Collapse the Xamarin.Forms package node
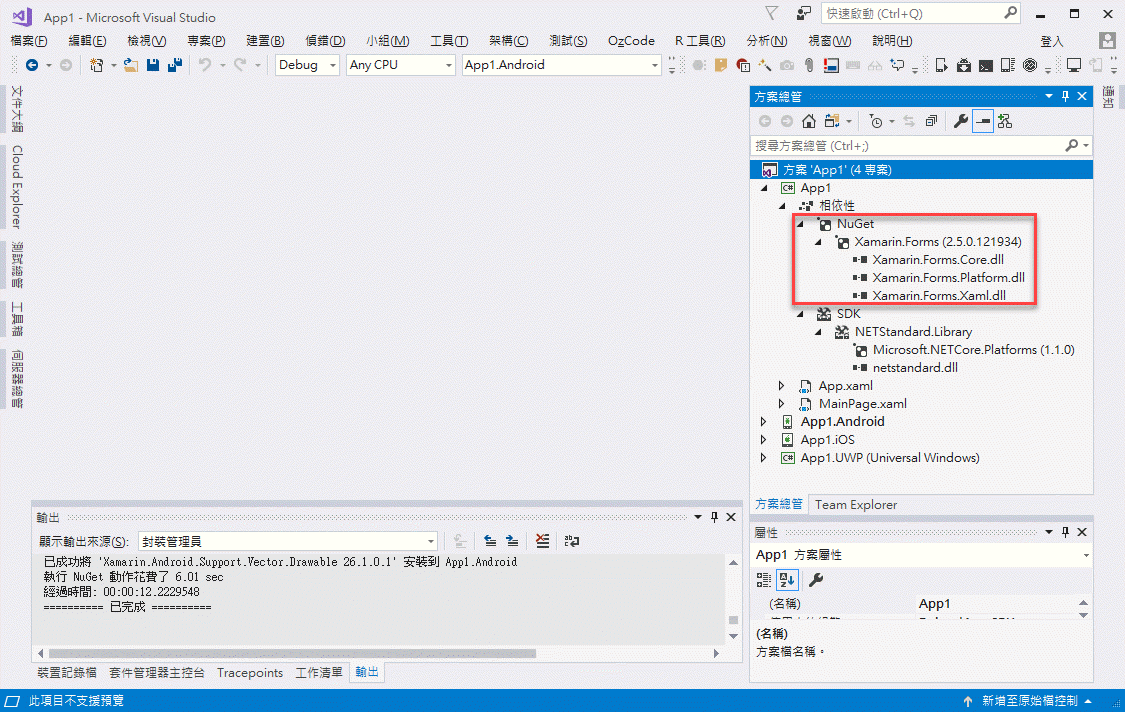 coord(818,242)
